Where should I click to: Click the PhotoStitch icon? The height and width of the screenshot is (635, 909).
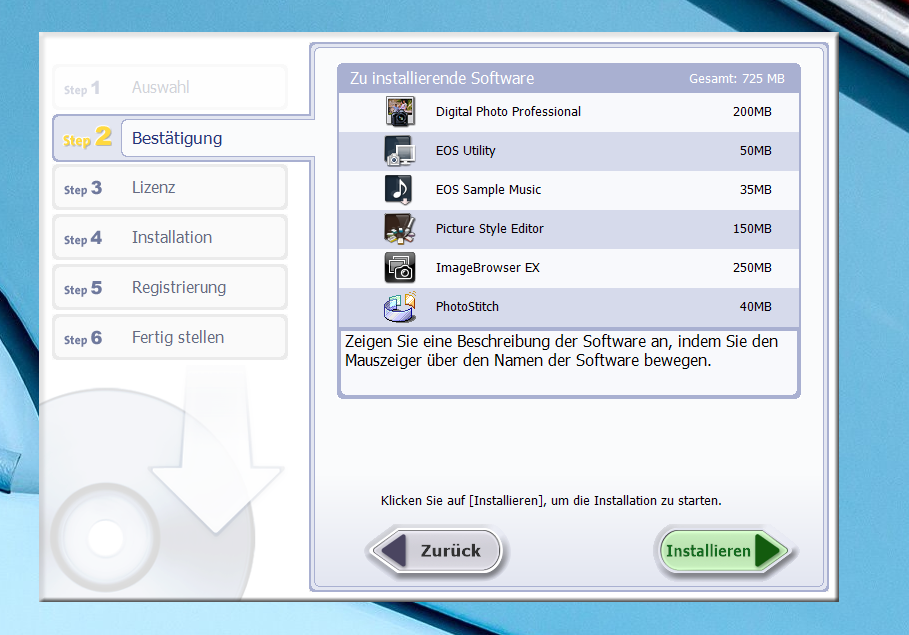400,307
